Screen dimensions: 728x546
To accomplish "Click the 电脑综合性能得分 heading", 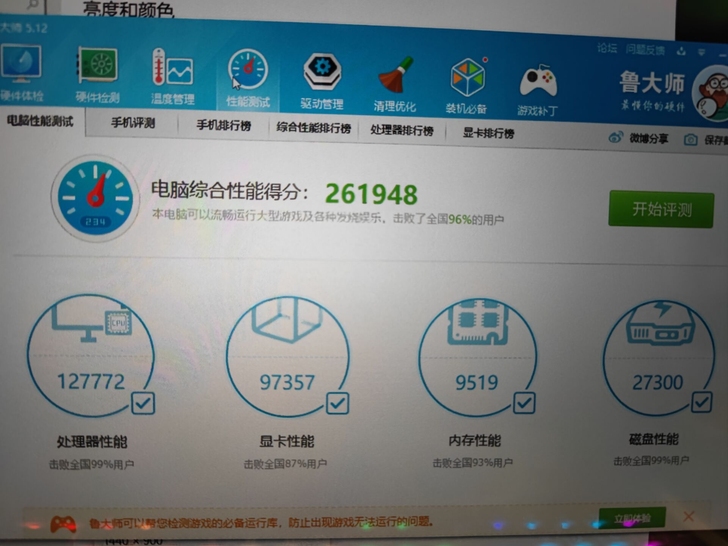I will point(230,190).
